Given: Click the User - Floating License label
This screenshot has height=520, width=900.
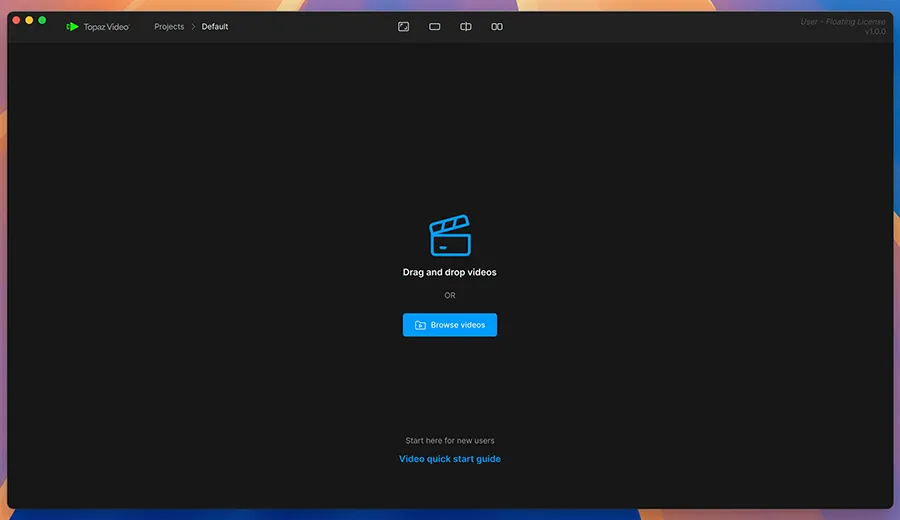Looking at the screenshot, I should pos(843,22).
